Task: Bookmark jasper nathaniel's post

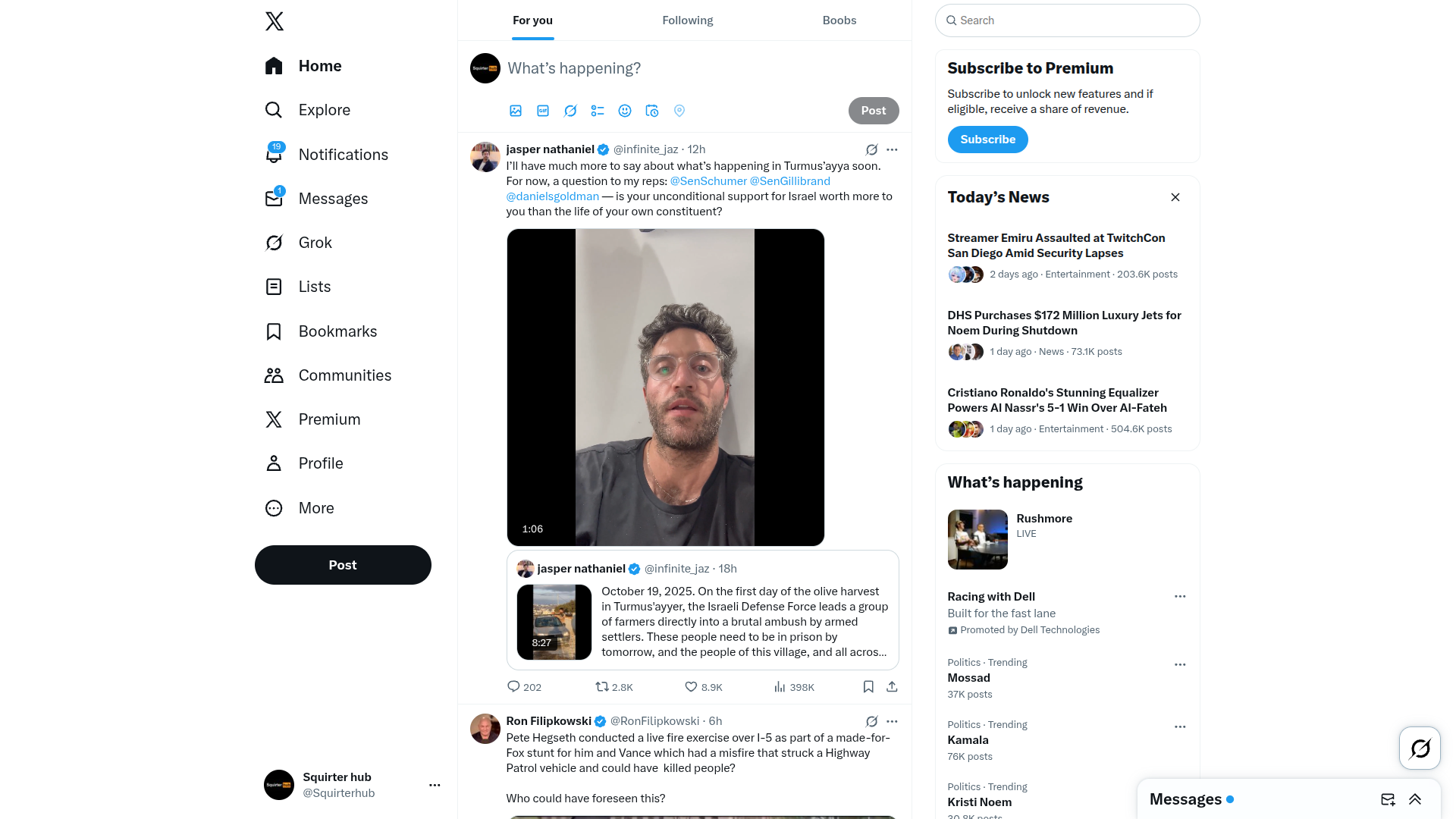Action: (x=868, y=687)
